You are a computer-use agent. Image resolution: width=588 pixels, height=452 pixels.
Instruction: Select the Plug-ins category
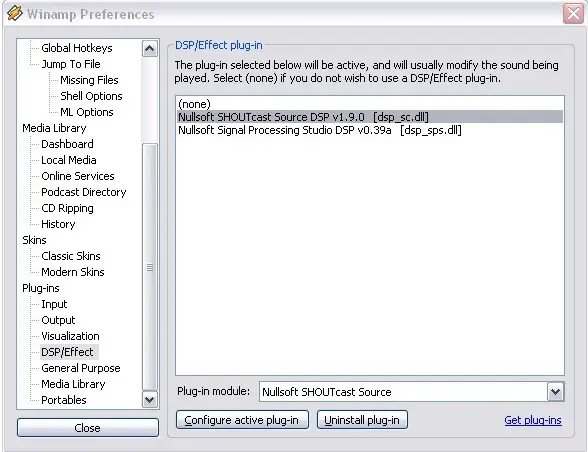click(x=40, y=288)
